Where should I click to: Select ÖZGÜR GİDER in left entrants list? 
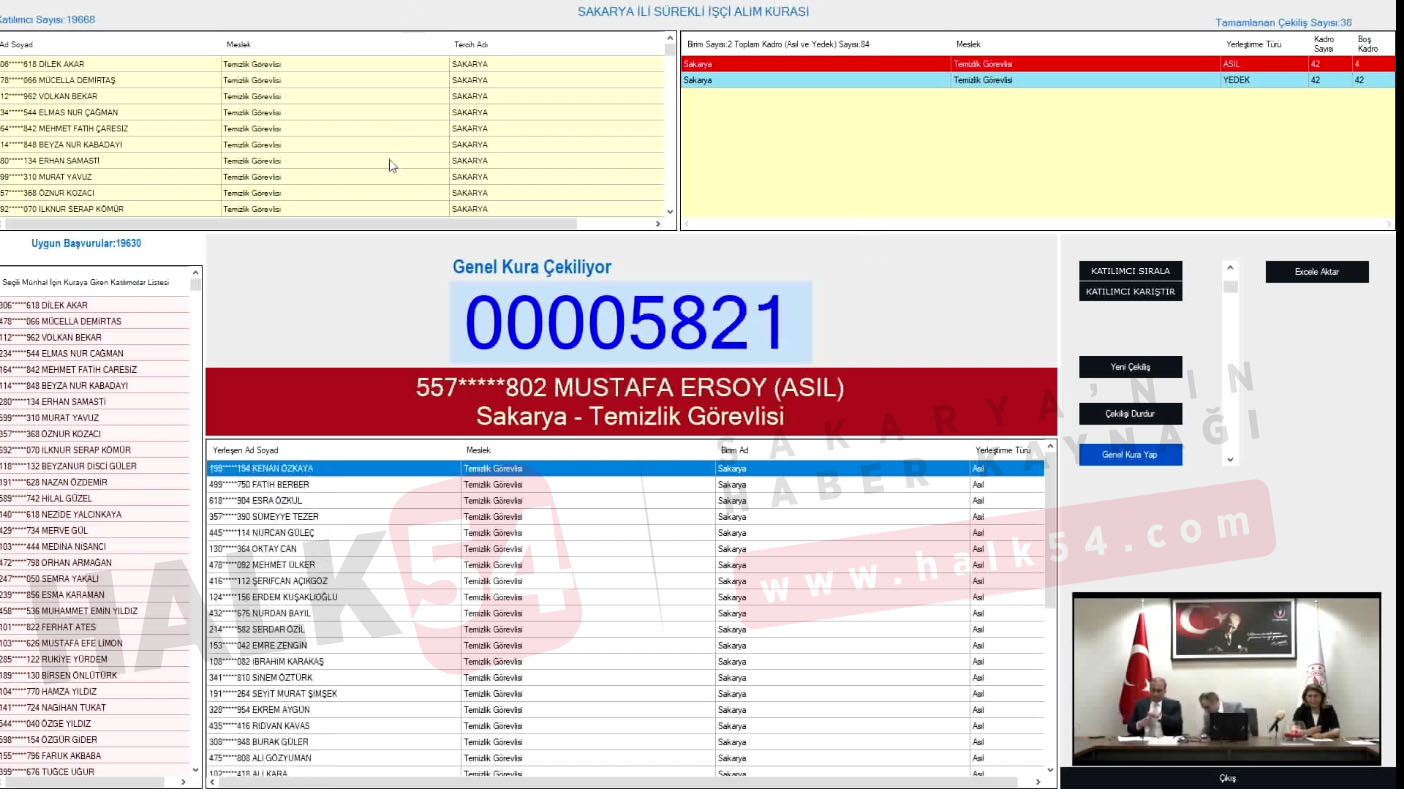[x=95, y=739]
